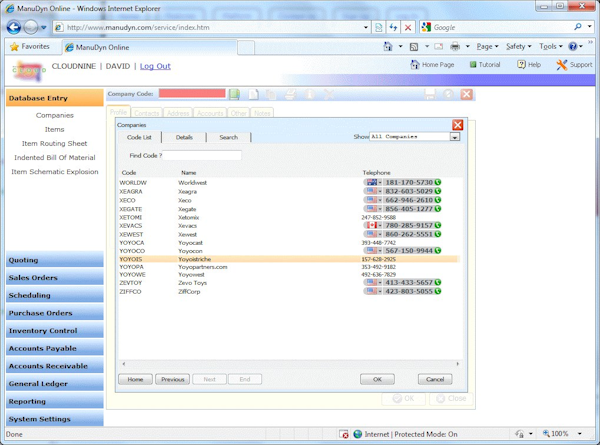
Task: Open the Companies menu item in sidebar
Action: (55, 115)
